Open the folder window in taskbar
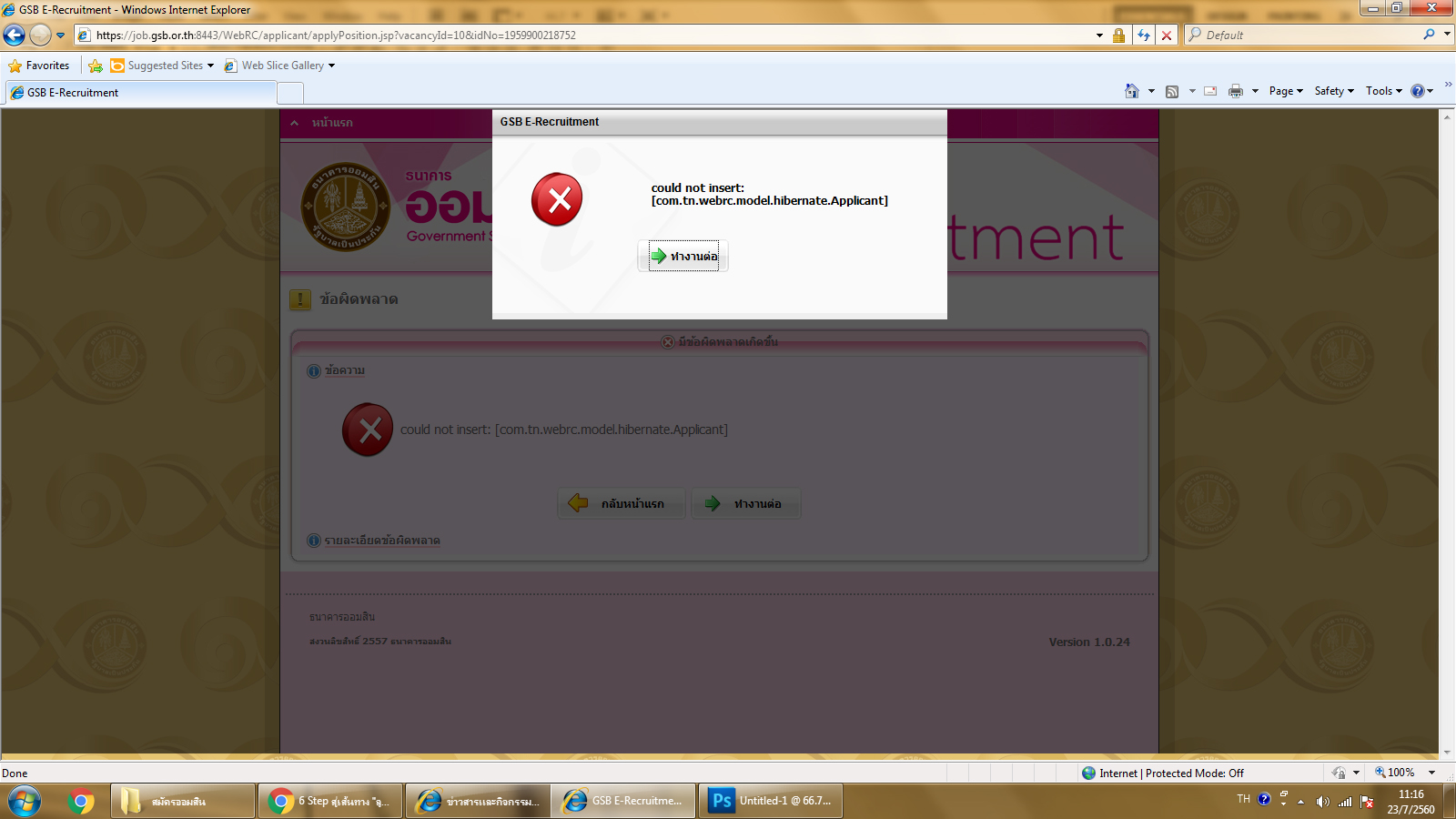 [x=183, y=801]
